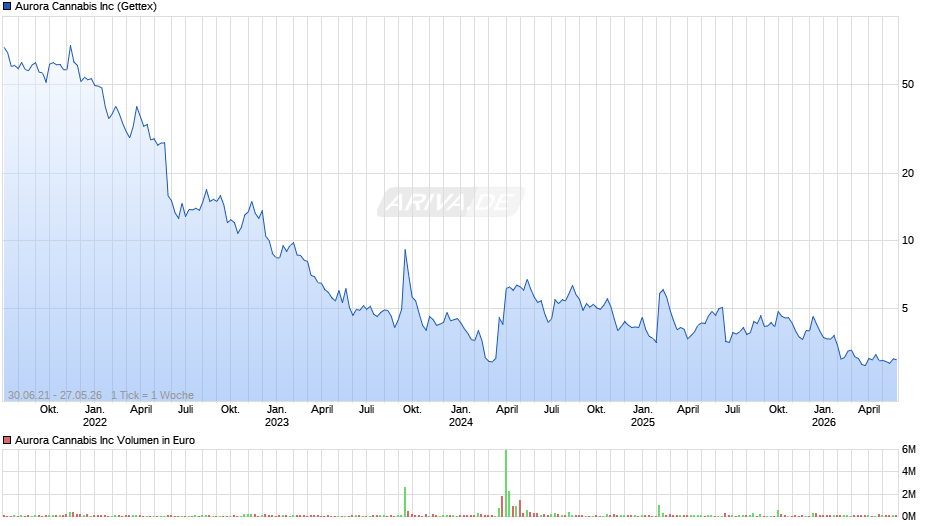Viewport: 940px width, 526px height.
Task: Click the red volume legend square
Action: [x=7, y=440]
